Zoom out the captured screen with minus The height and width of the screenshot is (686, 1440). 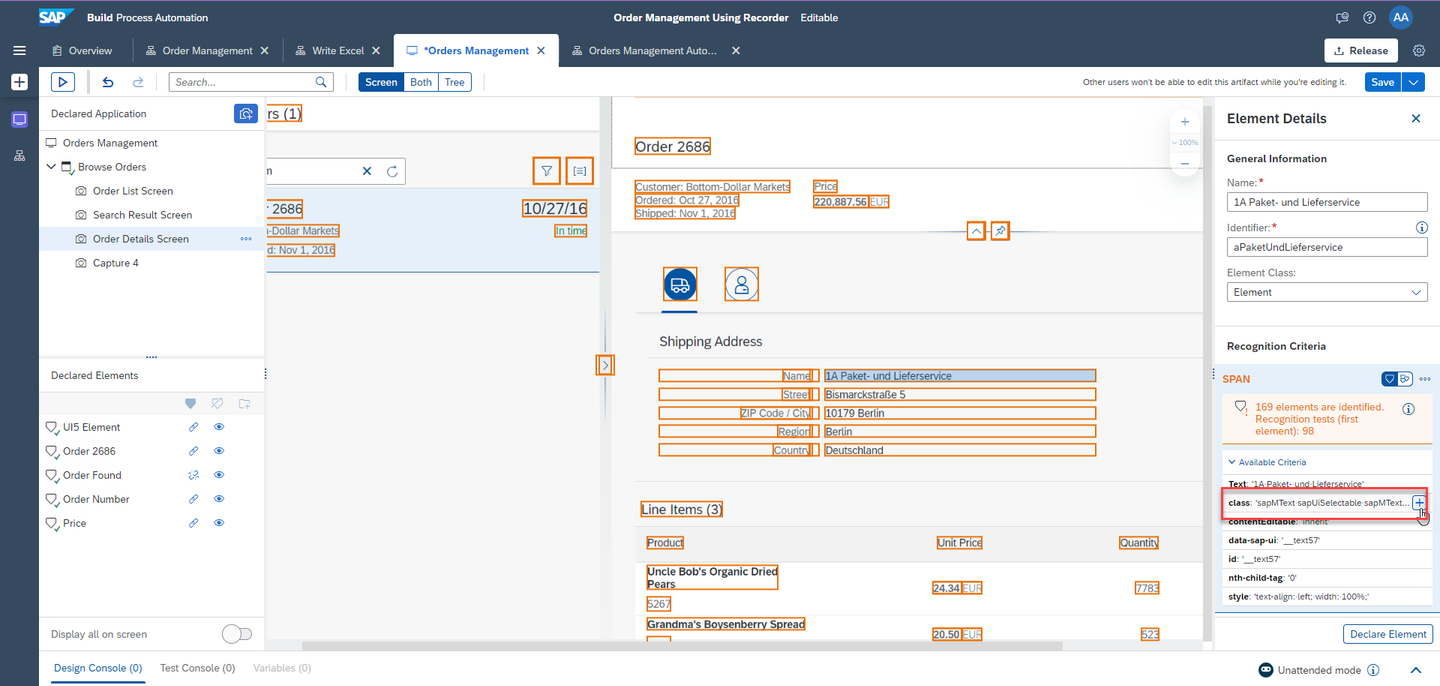[1185, 163]
